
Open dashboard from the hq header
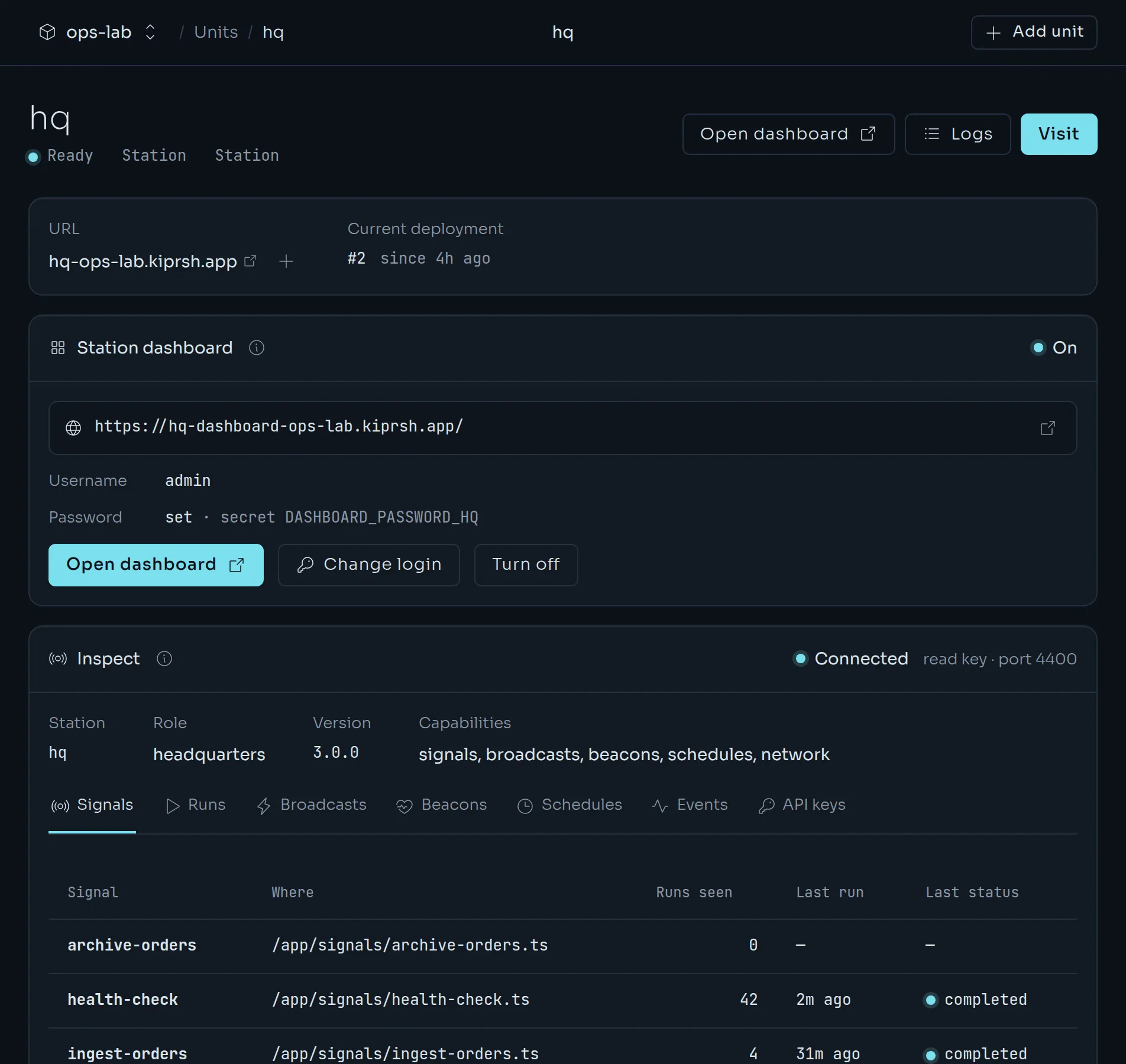788,134
